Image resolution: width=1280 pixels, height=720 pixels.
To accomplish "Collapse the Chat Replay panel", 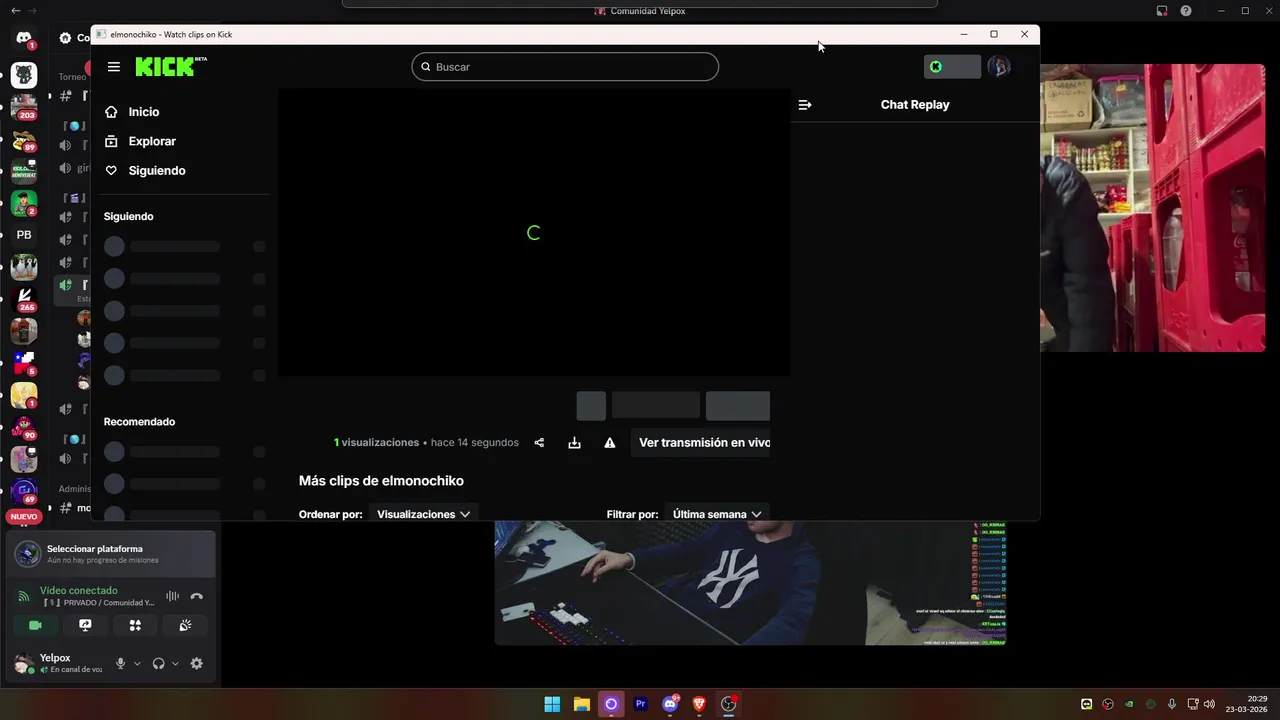I will click(805, 105).
